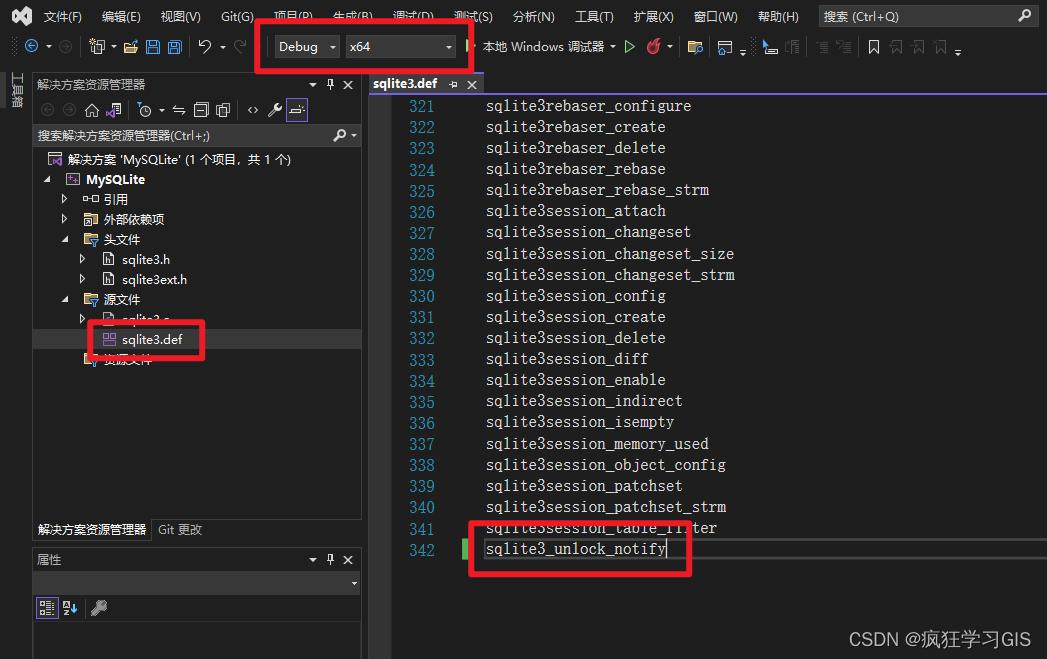Click the bookmark toggle icon in toolbar
Viewport: 1047px width, 659px height.
pyautogui.click(x=873, y=47)
